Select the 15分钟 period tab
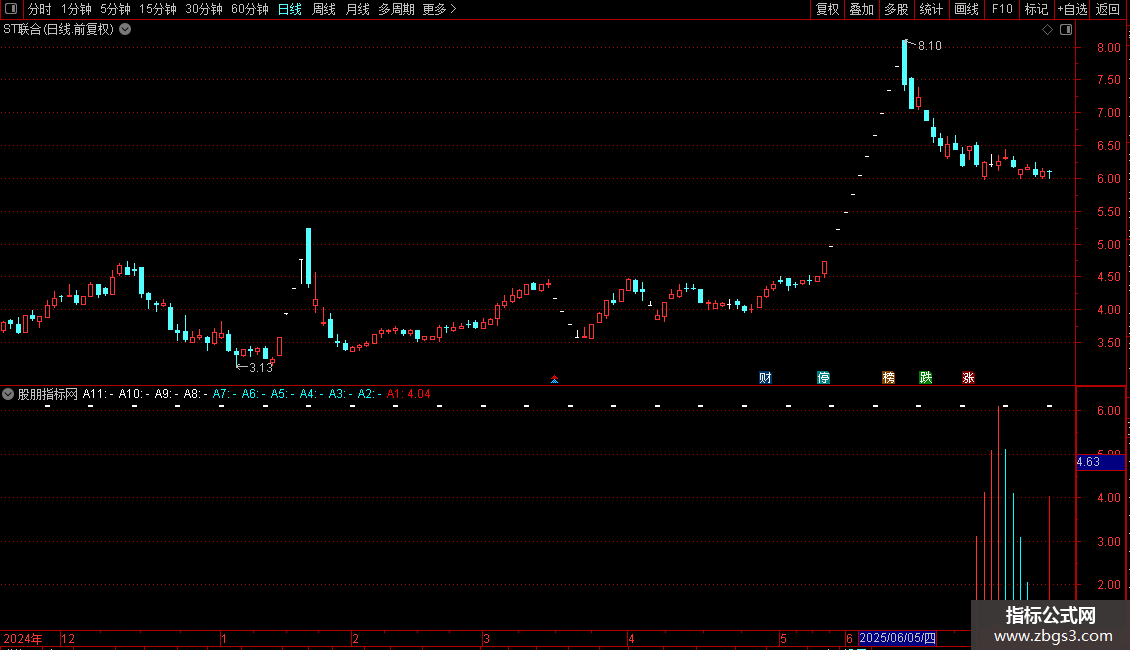1130x650 pixels. pos(157,9)
